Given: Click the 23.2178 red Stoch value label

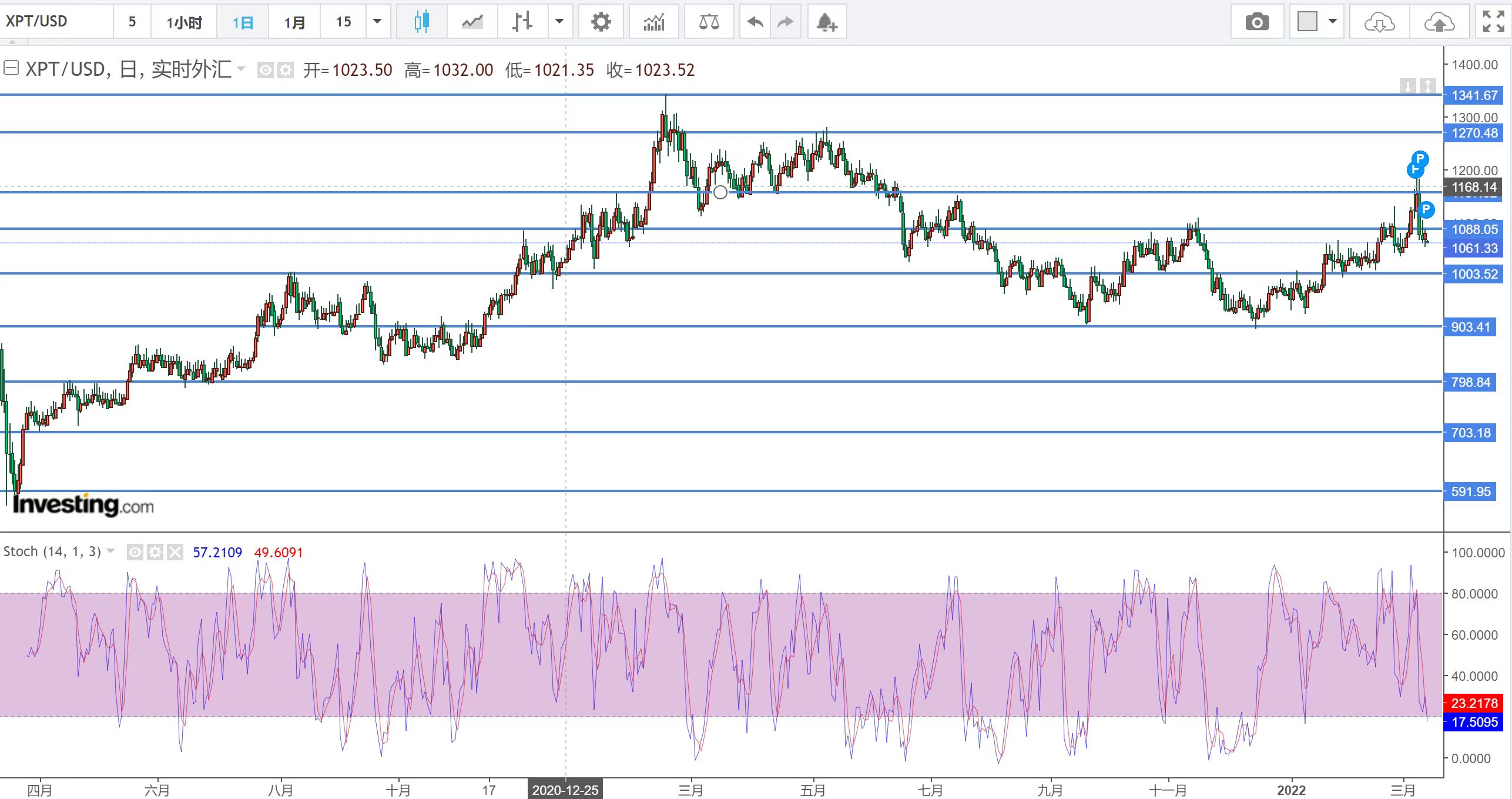Looking at the screenshot, I should click(1474, 703).
